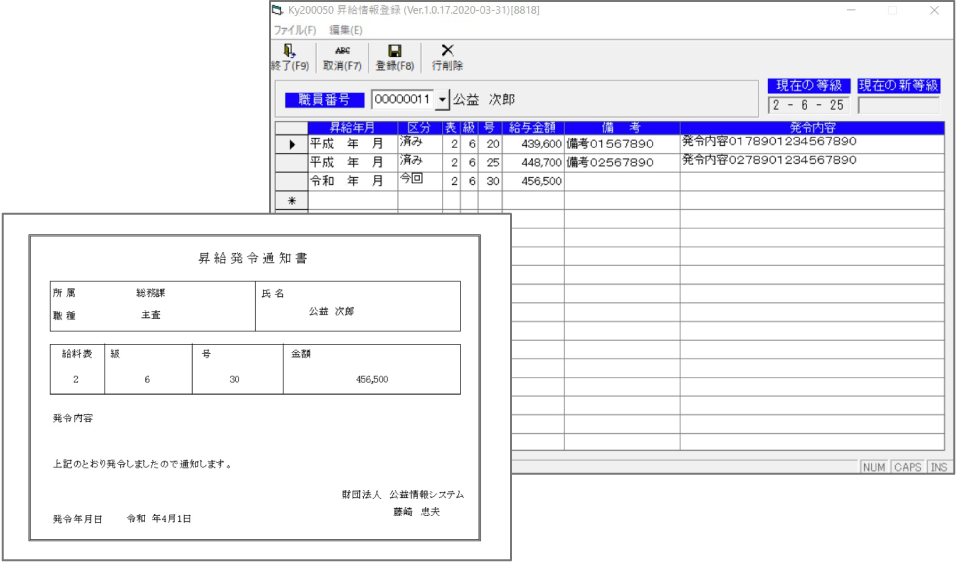Click the 発令内容 column header
This screenshot has width=956, height=562.
click(811, 128)
